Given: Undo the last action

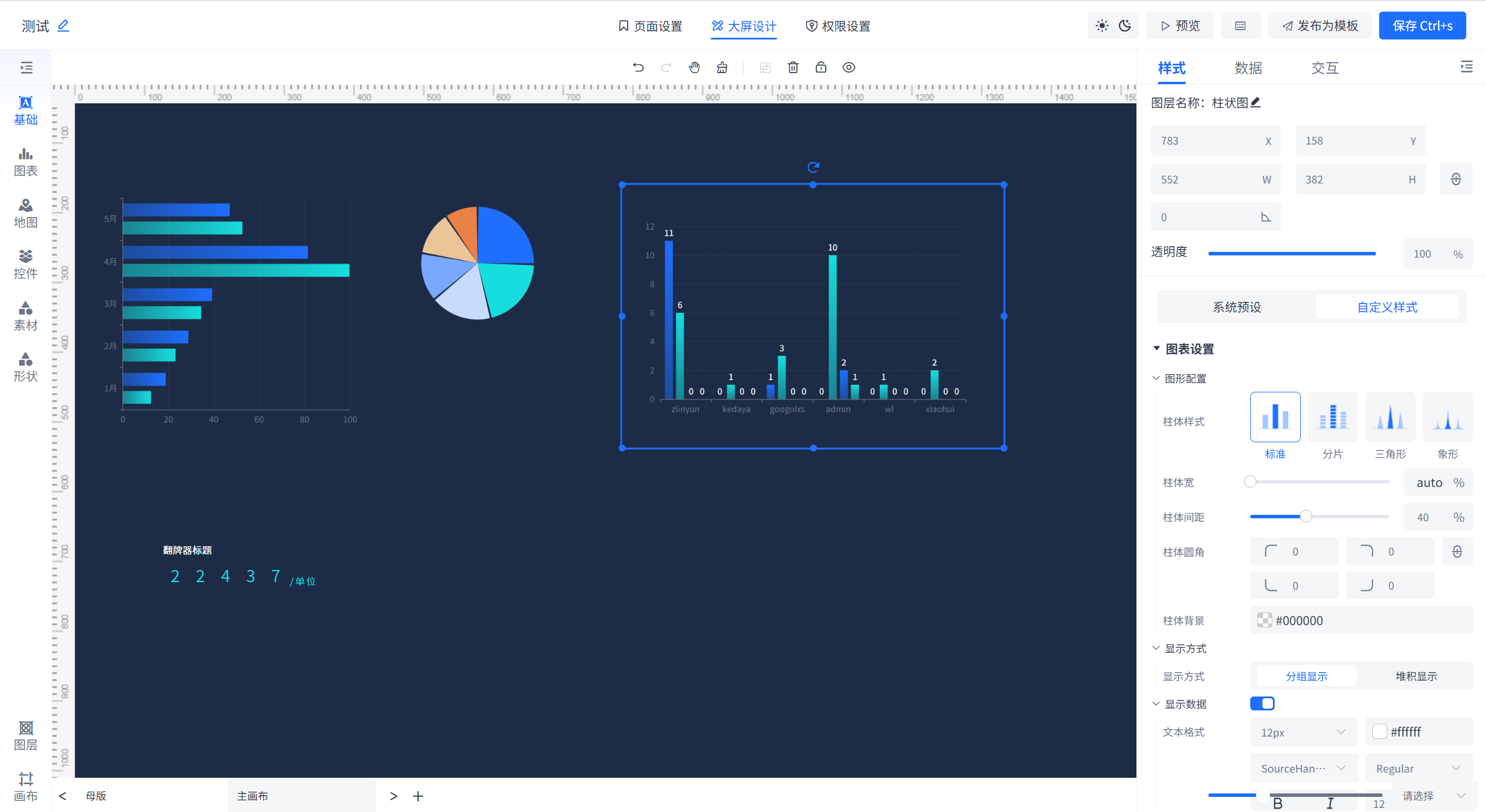Looking at the screenshot, I should pos(639,67).
